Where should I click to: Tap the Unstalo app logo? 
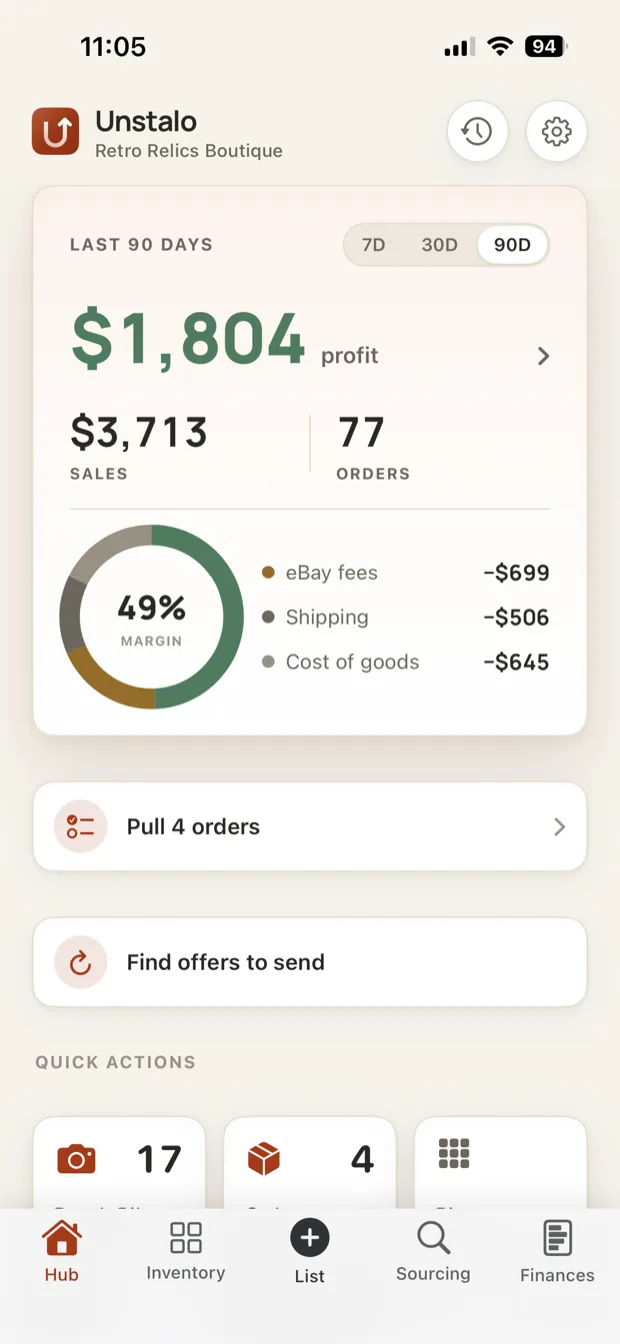coord(55,132)
